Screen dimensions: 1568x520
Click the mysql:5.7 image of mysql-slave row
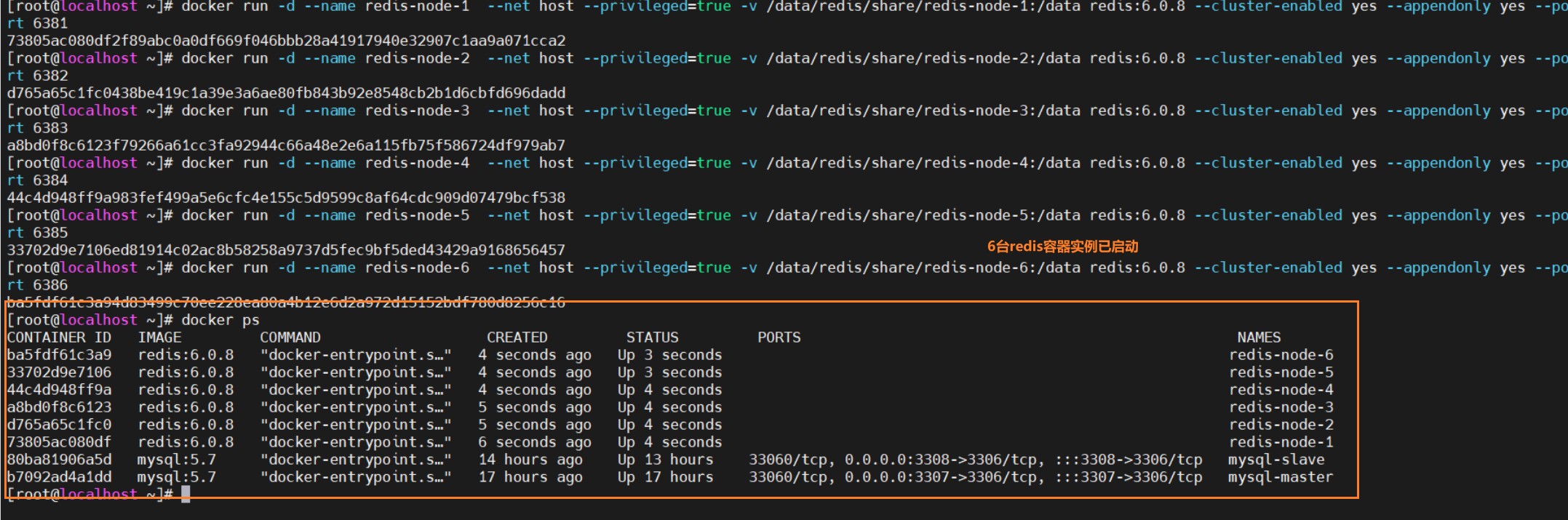[x=177, y=460]
